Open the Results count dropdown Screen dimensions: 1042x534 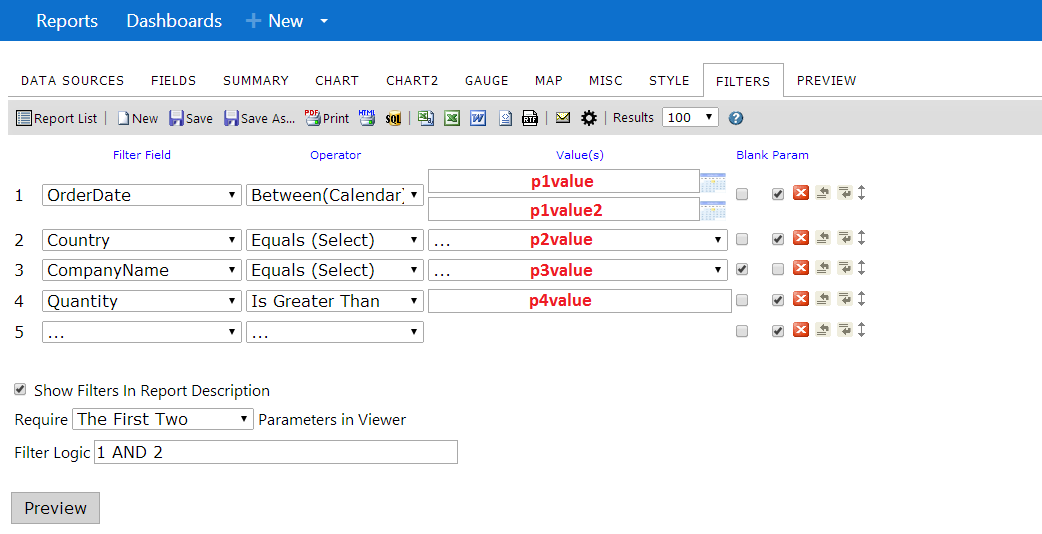click(690, 118)
